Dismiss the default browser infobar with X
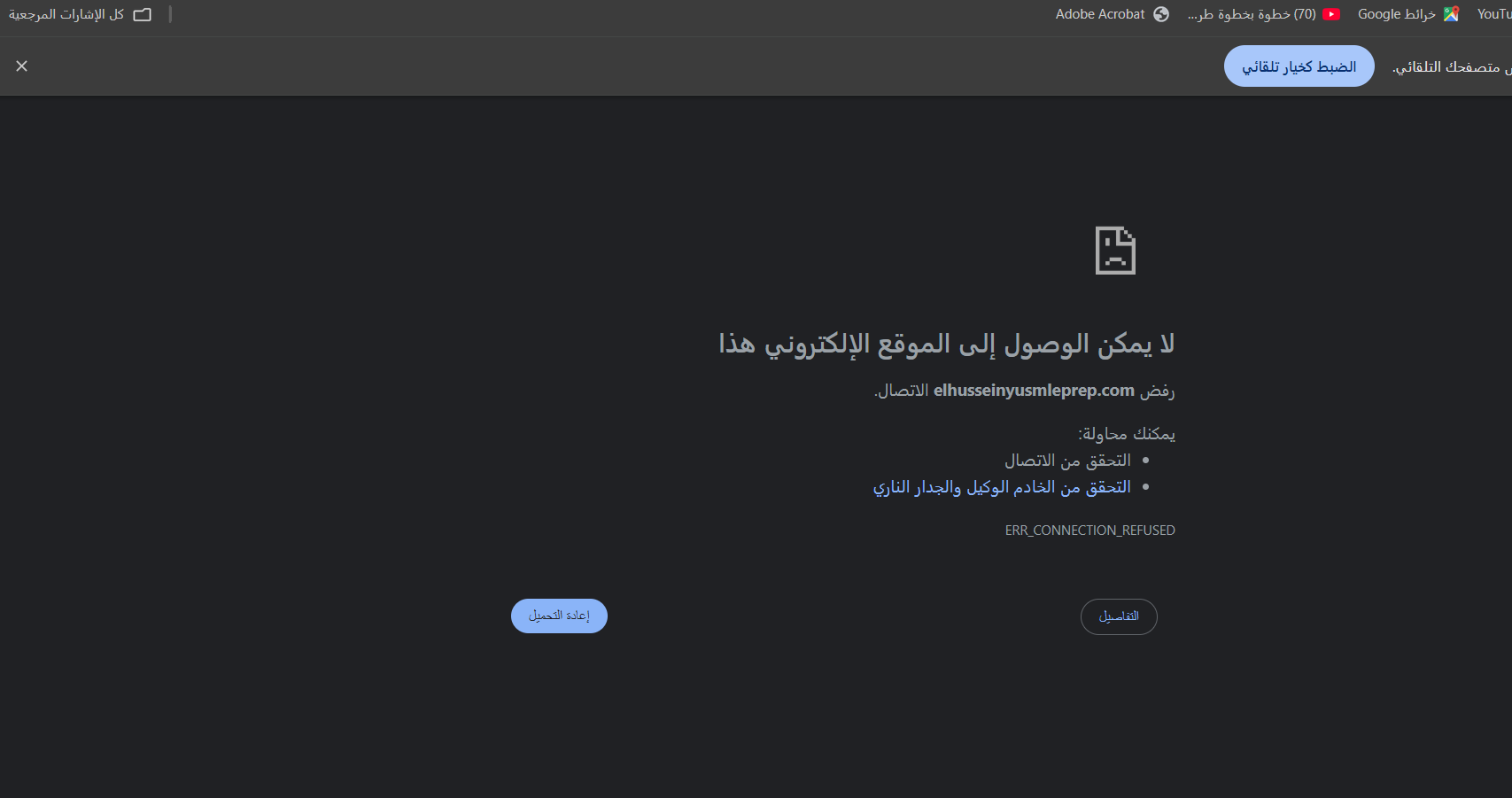 pos(22,66)
